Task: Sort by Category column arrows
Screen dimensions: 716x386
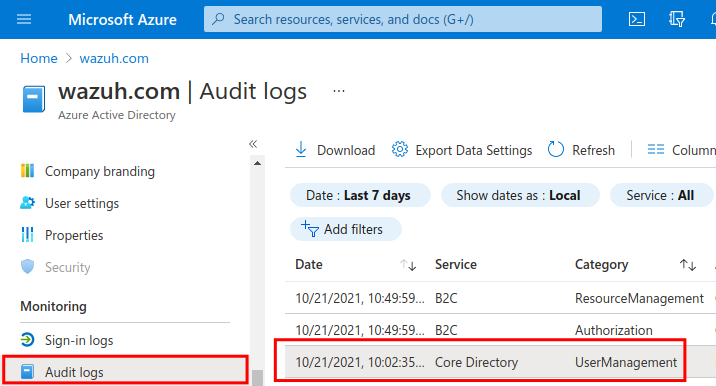Action: pyautogui.click(x=687, y=264)
